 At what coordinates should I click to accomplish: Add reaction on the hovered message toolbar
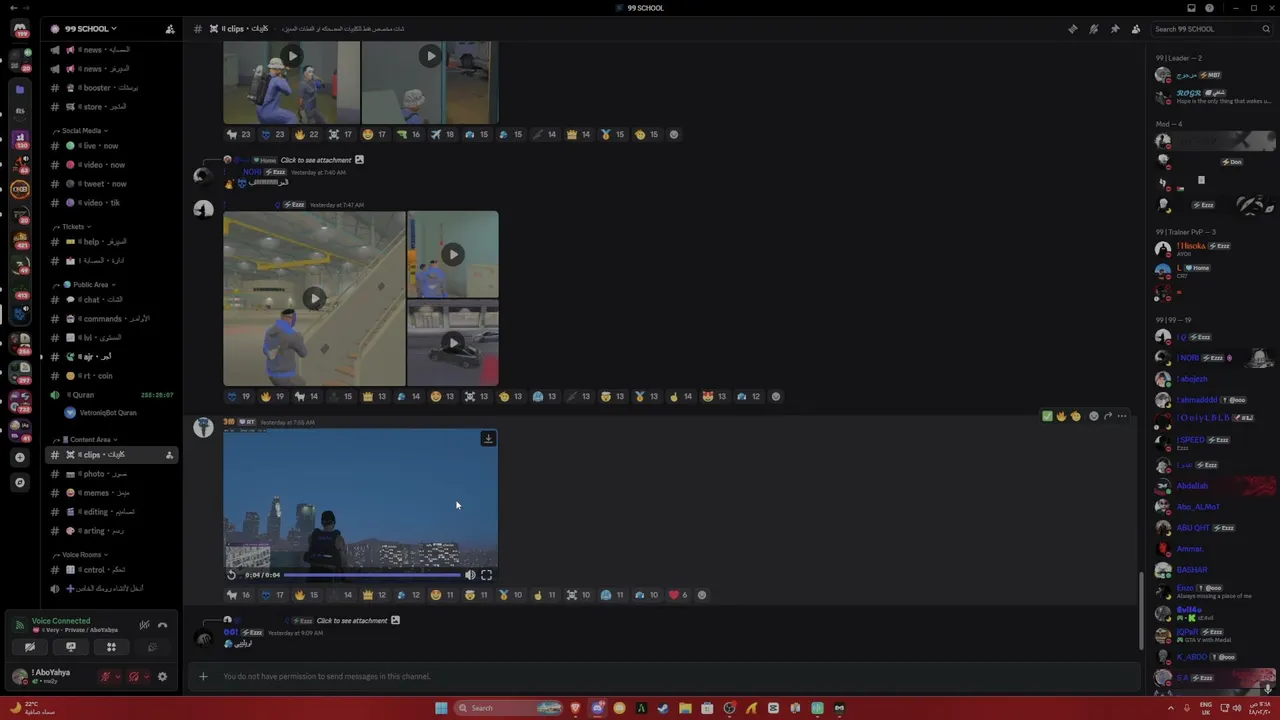point(1094,416)
